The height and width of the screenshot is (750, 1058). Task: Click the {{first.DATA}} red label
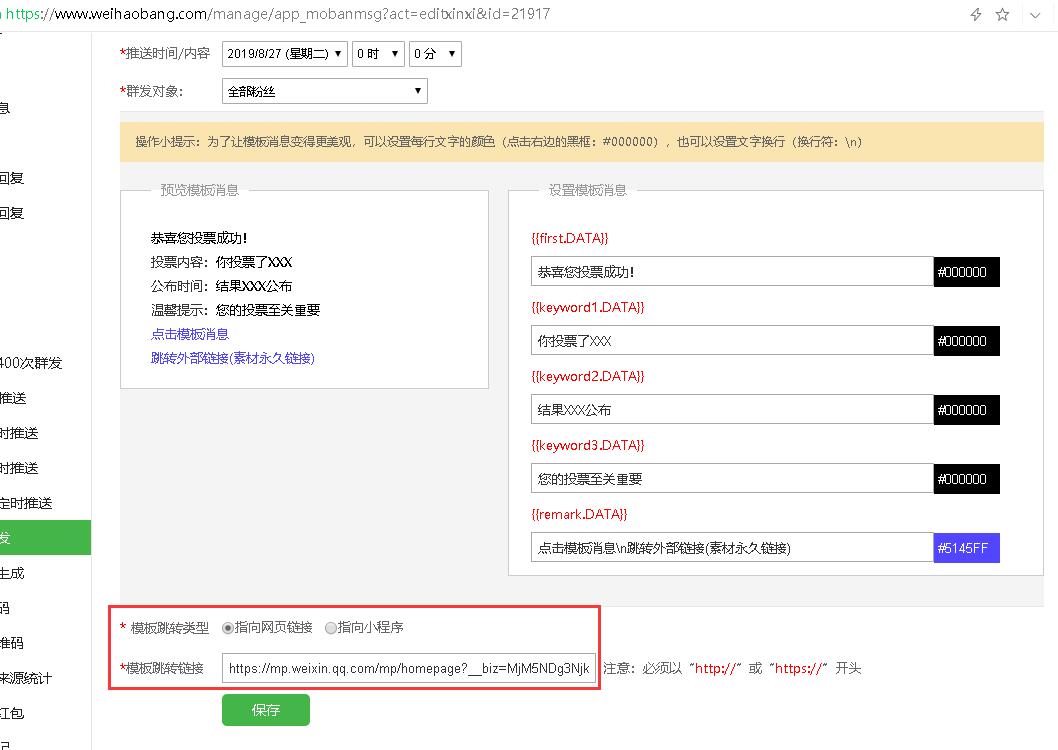569,238
